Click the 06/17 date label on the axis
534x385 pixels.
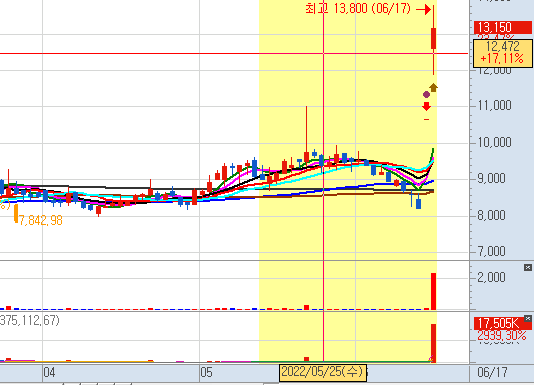(x=492, y=372)
